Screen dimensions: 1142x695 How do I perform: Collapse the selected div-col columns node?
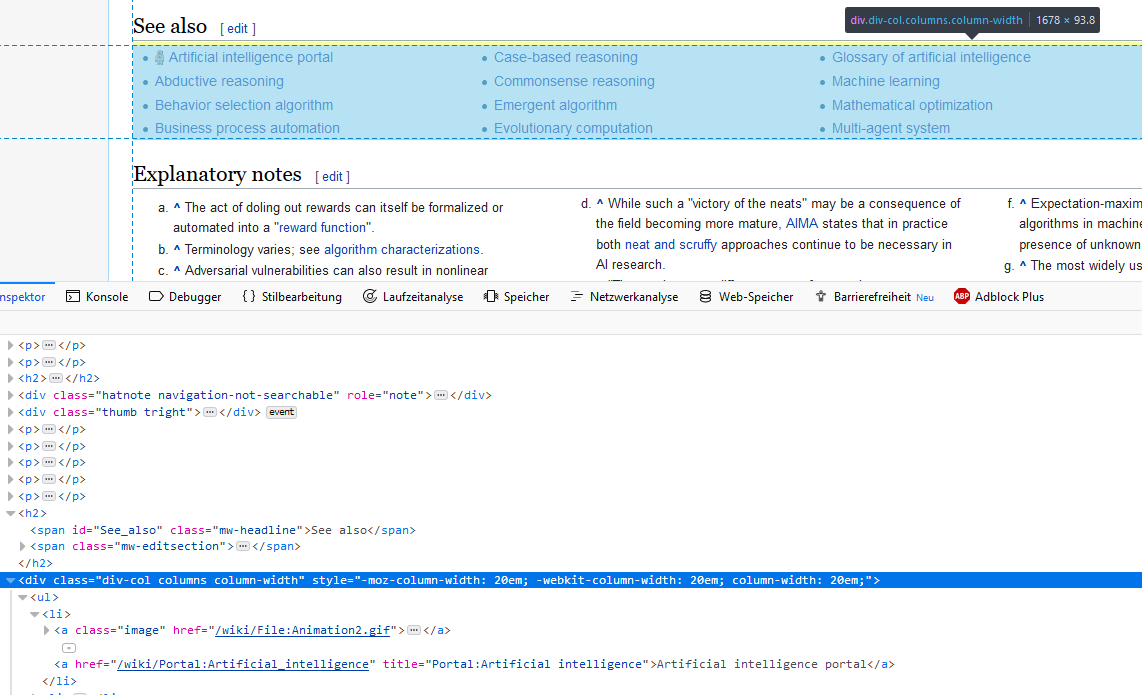11,580
